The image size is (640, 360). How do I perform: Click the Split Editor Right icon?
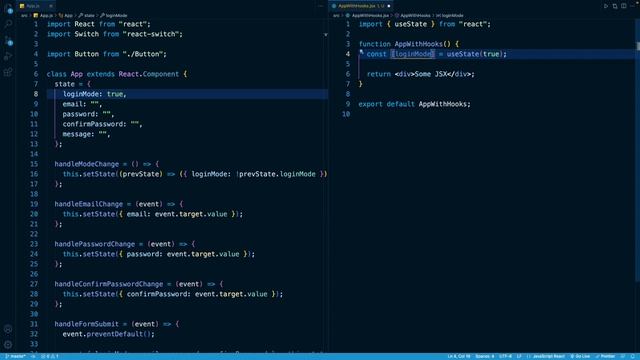pyautogui.click(x=624, y=6)
